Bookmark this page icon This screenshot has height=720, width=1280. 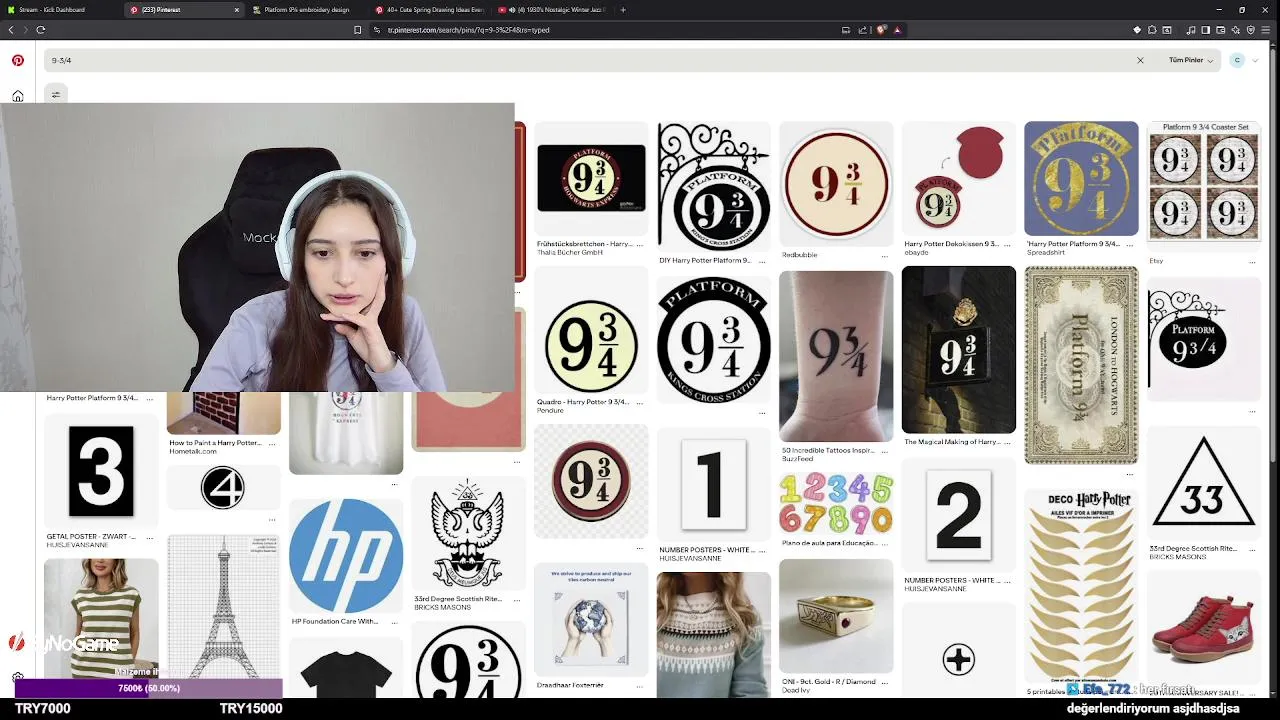click(358, 30)
